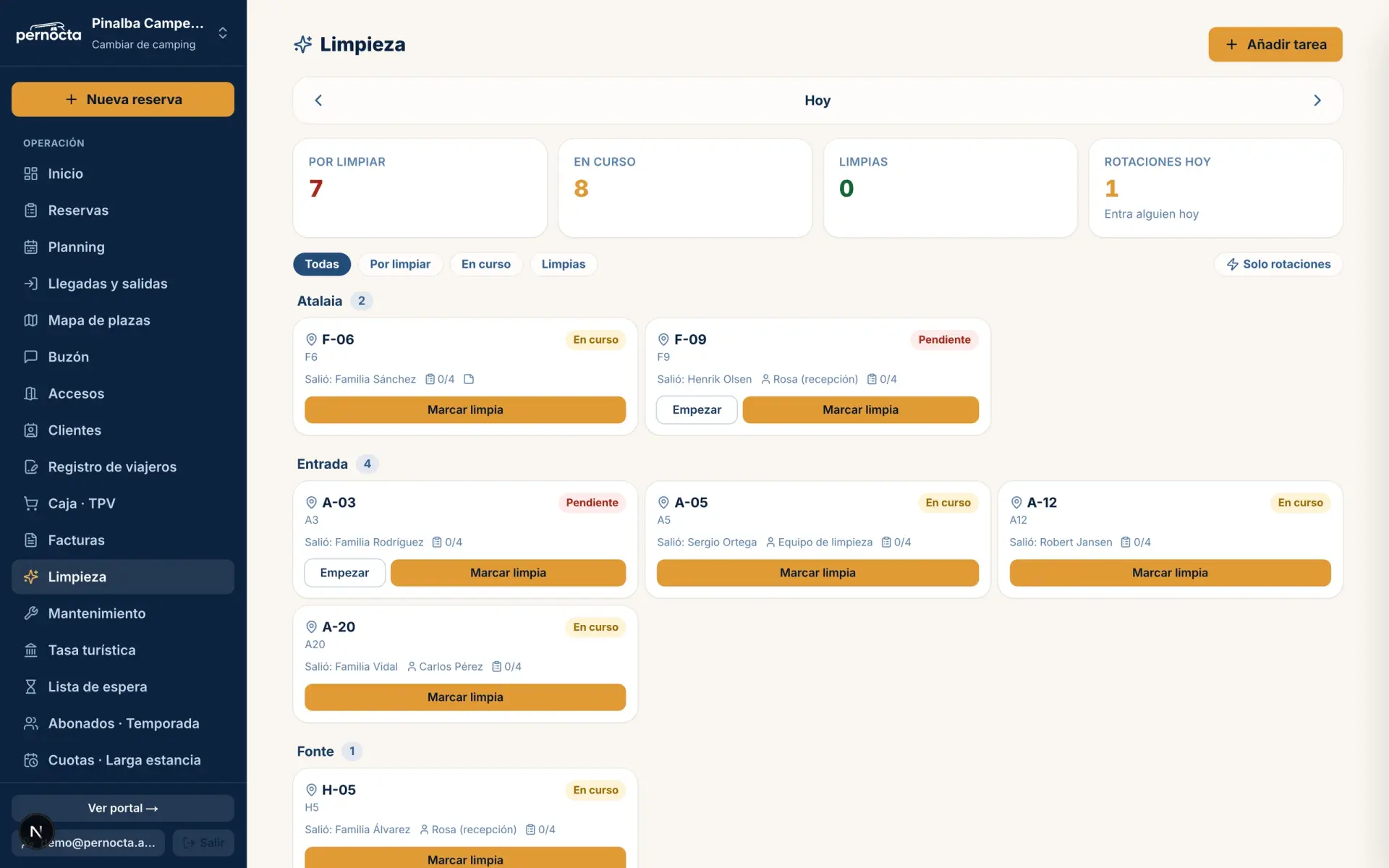The width and height of the screenshot is (1389, 868).
Task: Click the En curso stat card
Action: coord(685,188)
